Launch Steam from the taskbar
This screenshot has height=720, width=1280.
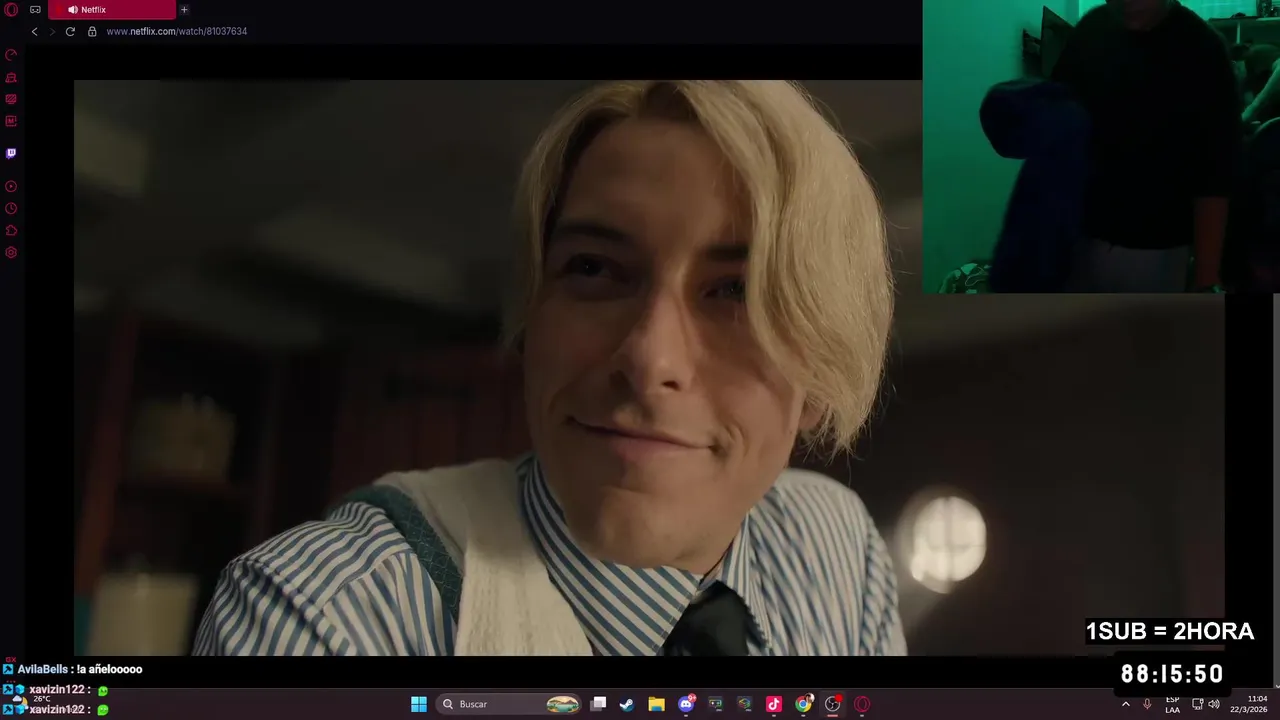[626, 704]
